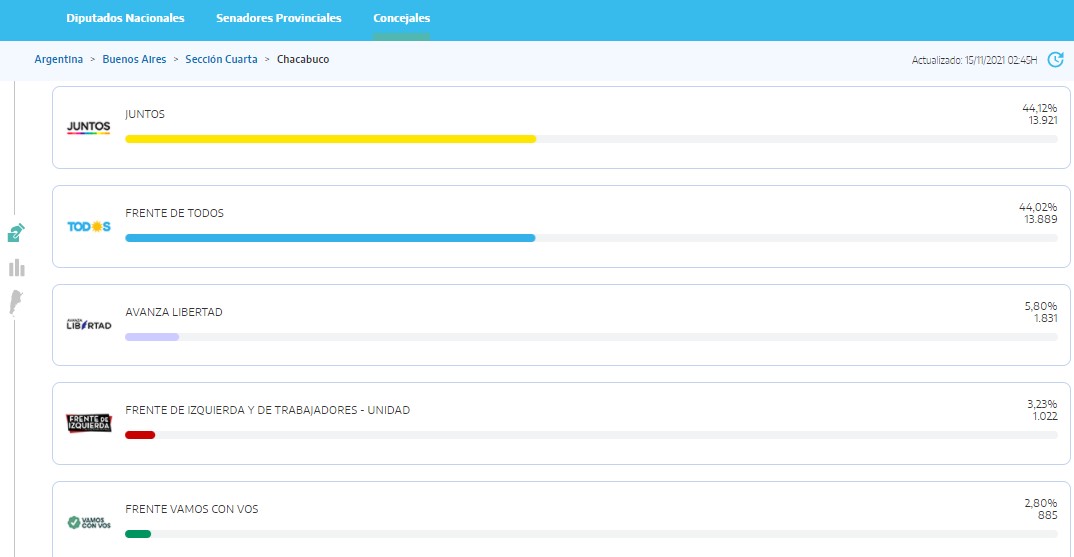Click the Actualizado 15/11/2021 02:45H timestamp
Viewport: 1074px width, 557px height.
coord(974,60)
